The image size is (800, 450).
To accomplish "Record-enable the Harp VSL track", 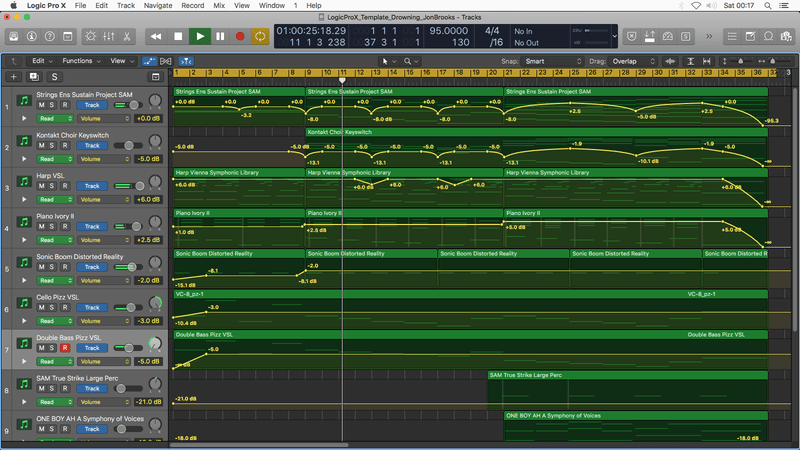I will 65,186.
